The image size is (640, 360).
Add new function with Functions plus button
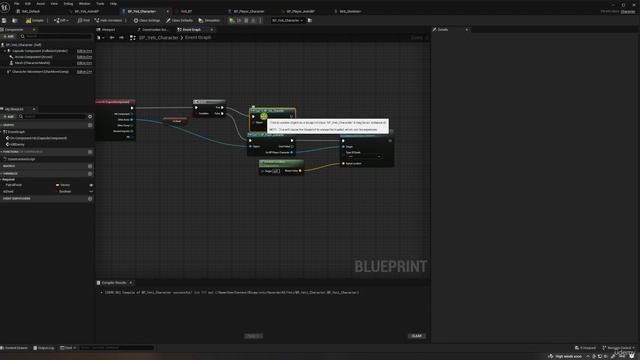tap(90, 152)
